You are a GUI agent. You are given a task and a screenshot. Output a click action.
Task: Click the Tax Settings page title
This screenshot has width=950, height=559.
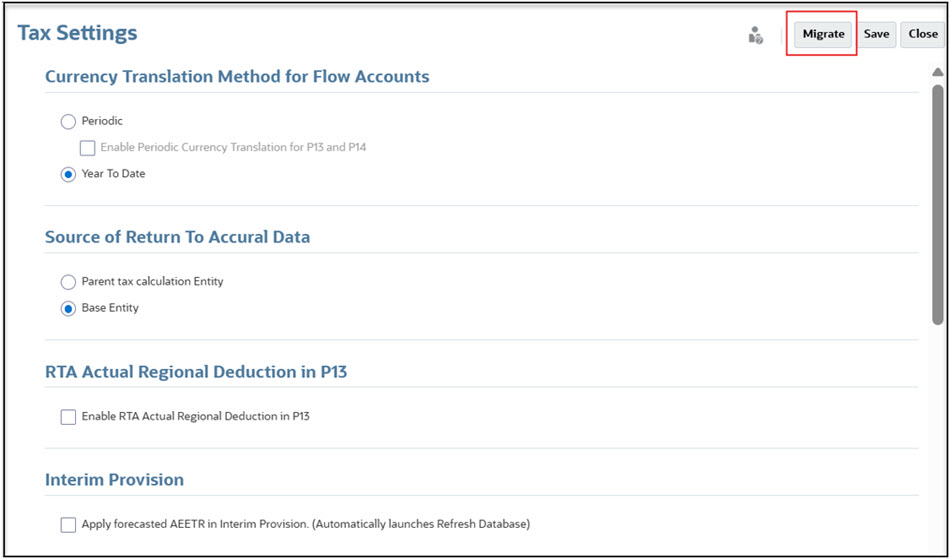78,33
